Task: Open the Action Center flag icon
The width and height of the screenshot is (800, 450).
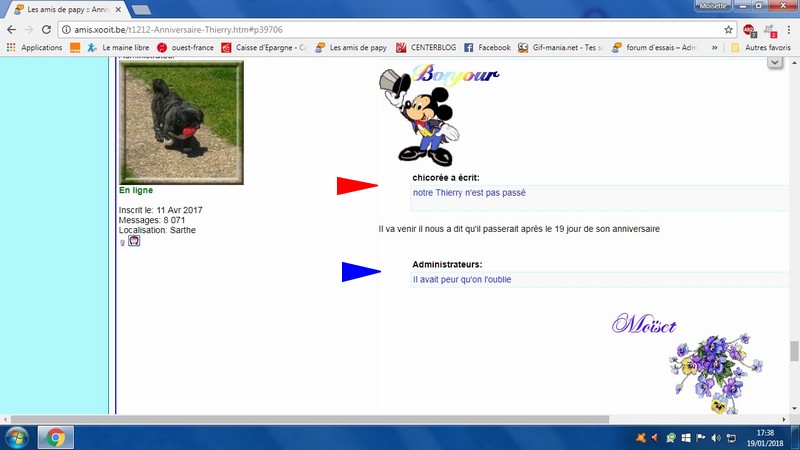Action: [x=701, y=438]
